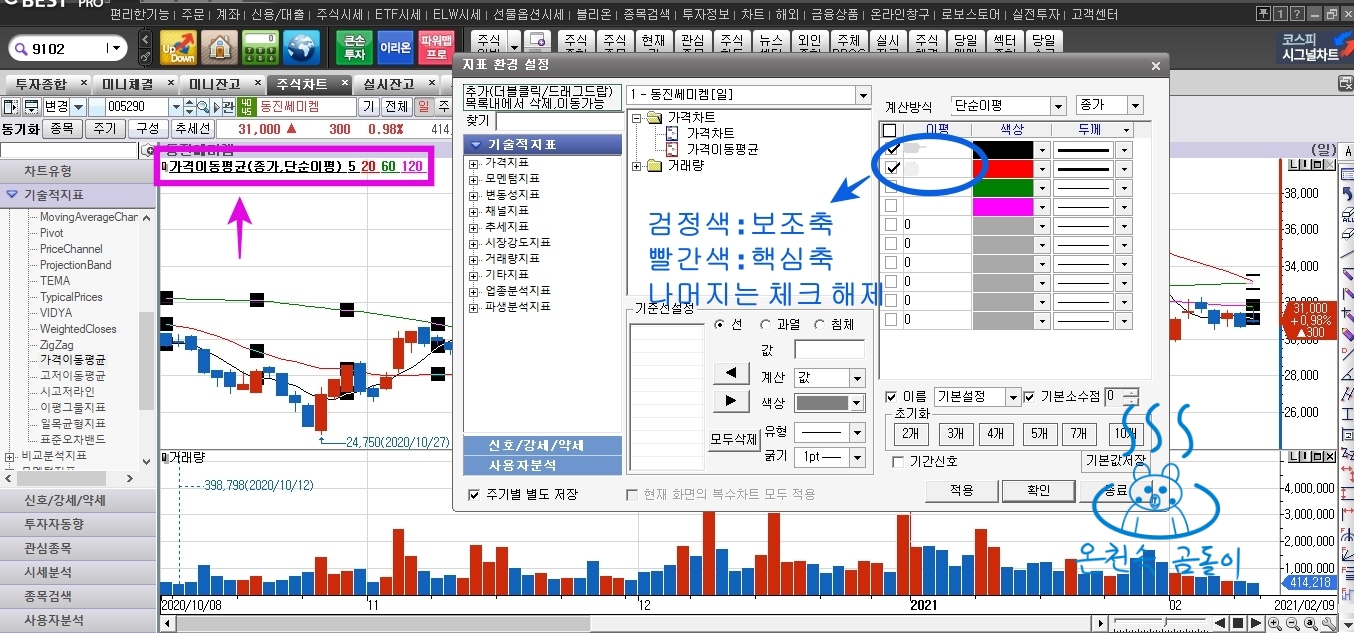
Task: Click zoom-in magnifier at chart bottom
Action: point(1274,624)
